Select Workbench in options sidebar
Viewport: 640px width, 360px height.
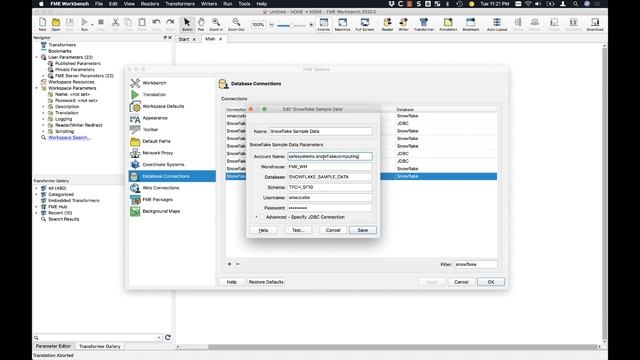[x=172, y=83]
